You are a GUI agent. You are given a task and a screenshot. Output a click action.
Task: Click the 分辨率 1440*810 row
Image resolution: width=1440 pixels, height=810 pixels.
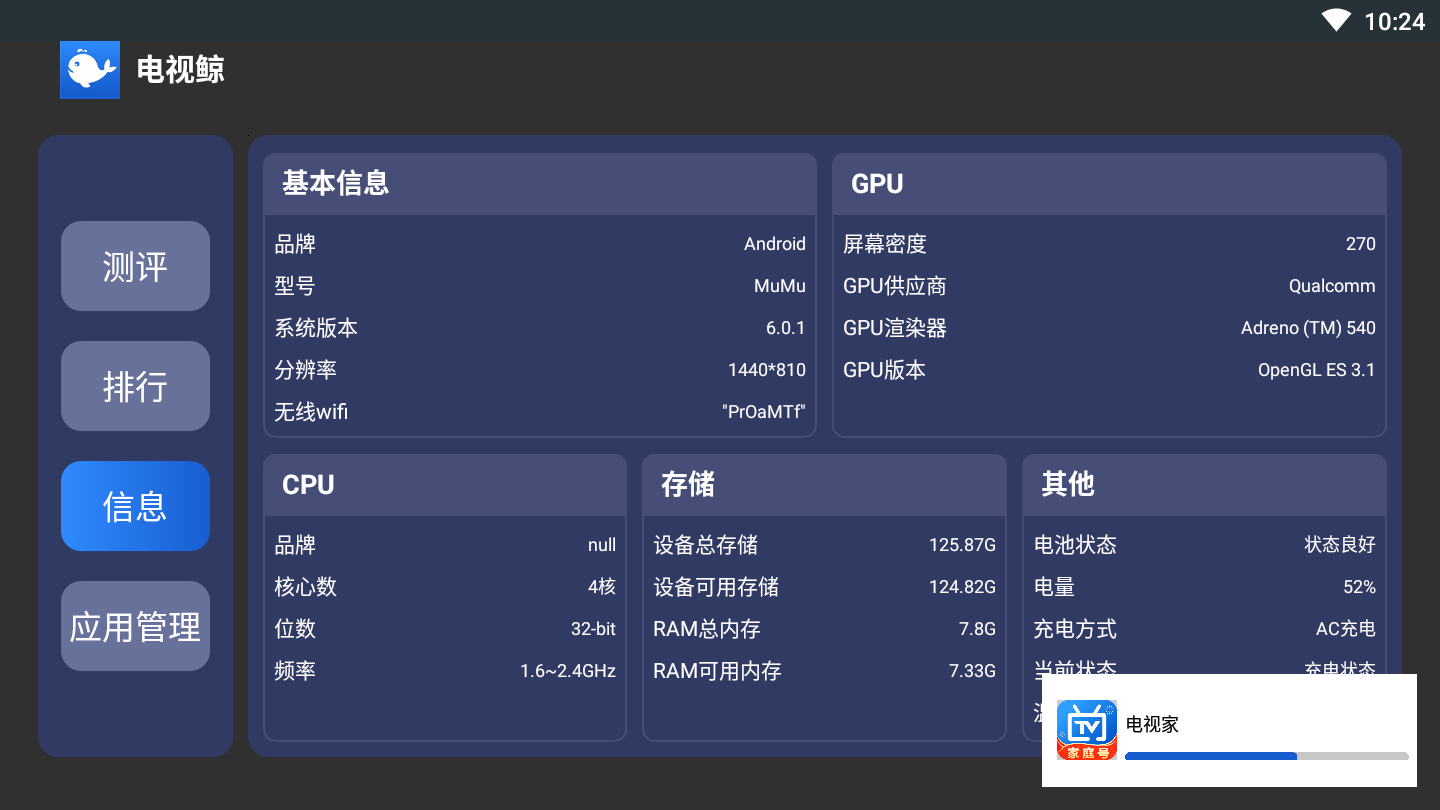[x=540, y=370]
